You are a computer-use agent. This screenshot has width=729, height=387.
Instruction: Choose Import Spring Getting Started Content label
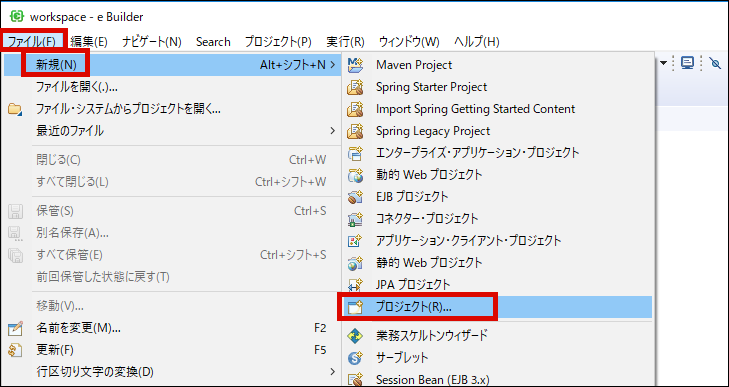[476, 109]
